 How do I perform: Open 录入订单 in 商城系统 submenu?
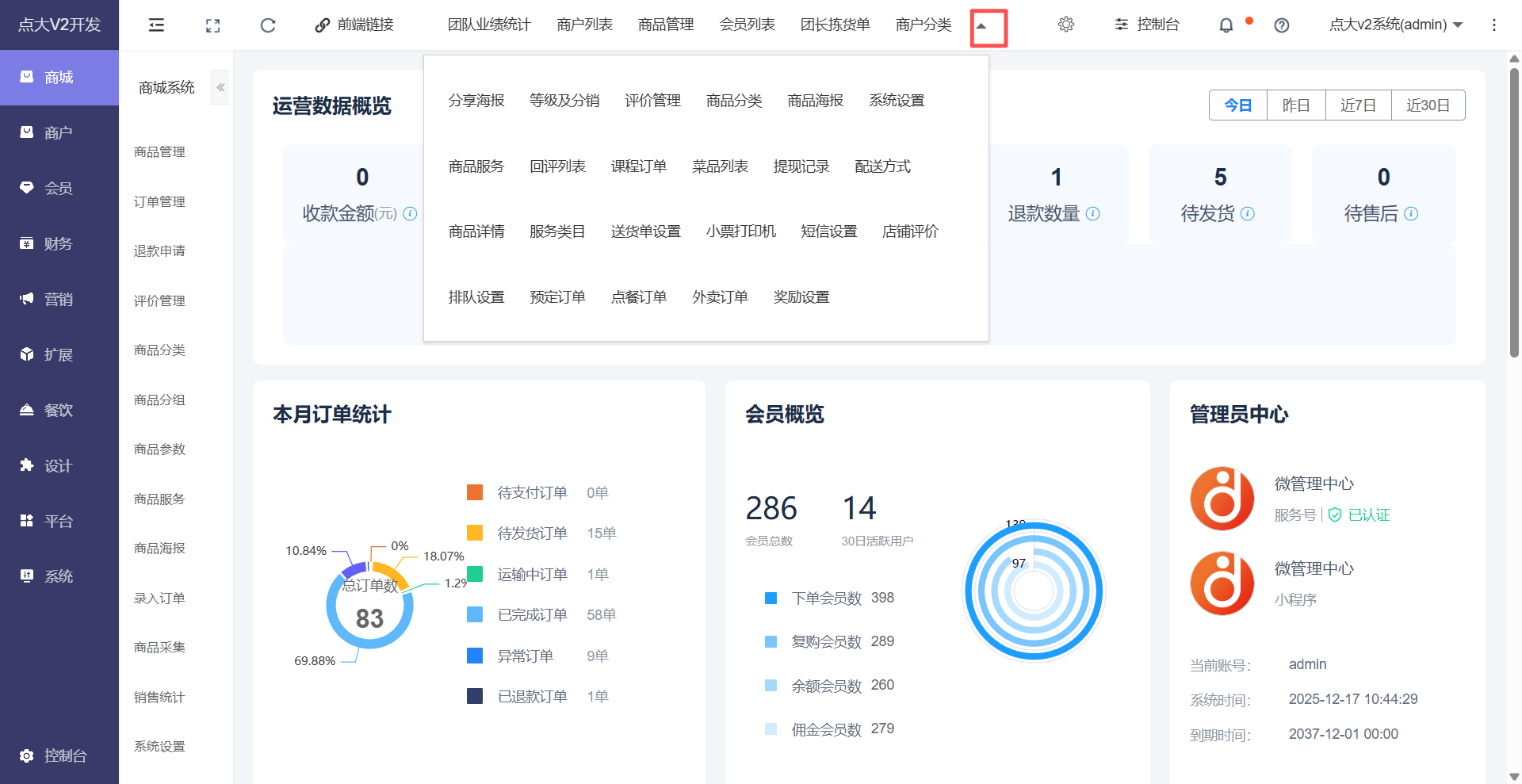(x=159, y=598)
